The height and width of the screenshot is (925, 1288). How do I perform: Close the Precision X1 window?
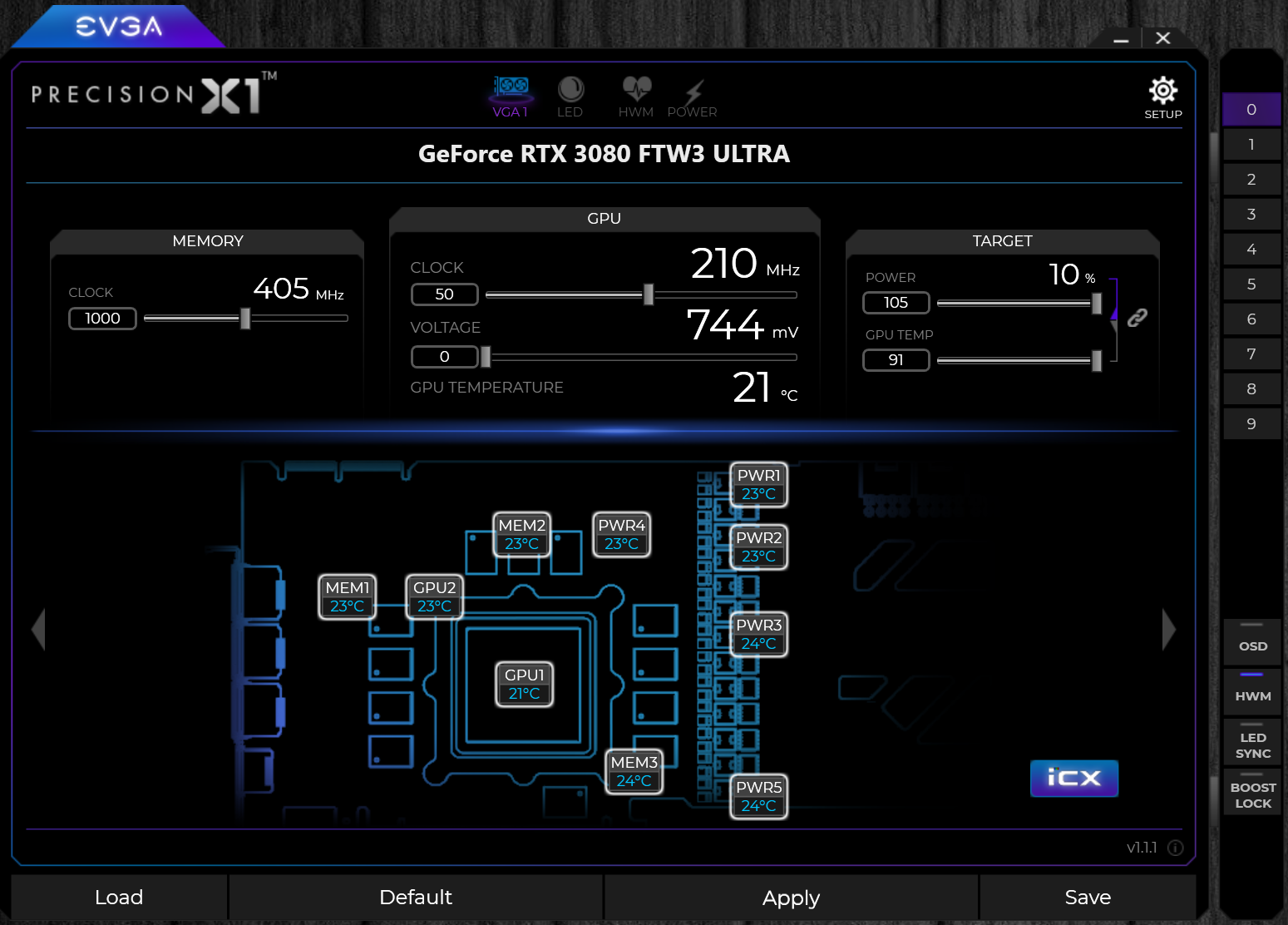point(1163,38)
